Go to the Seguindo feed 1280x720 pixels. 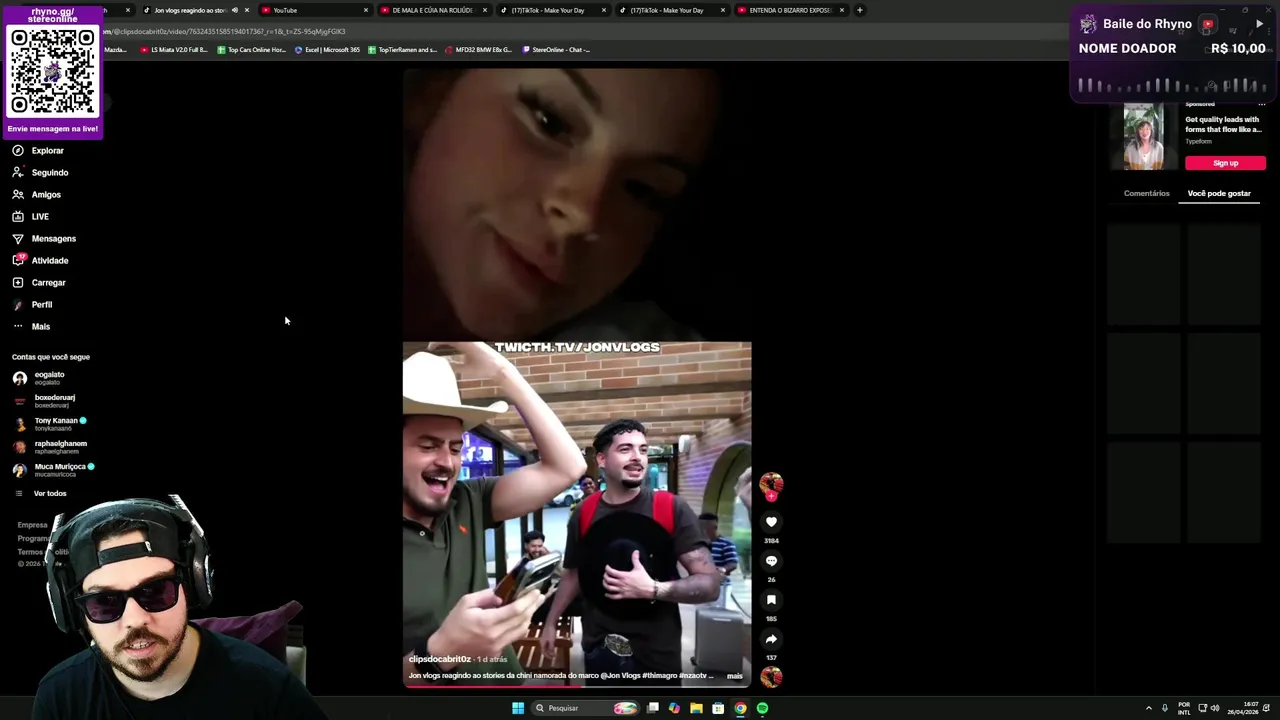40,173
